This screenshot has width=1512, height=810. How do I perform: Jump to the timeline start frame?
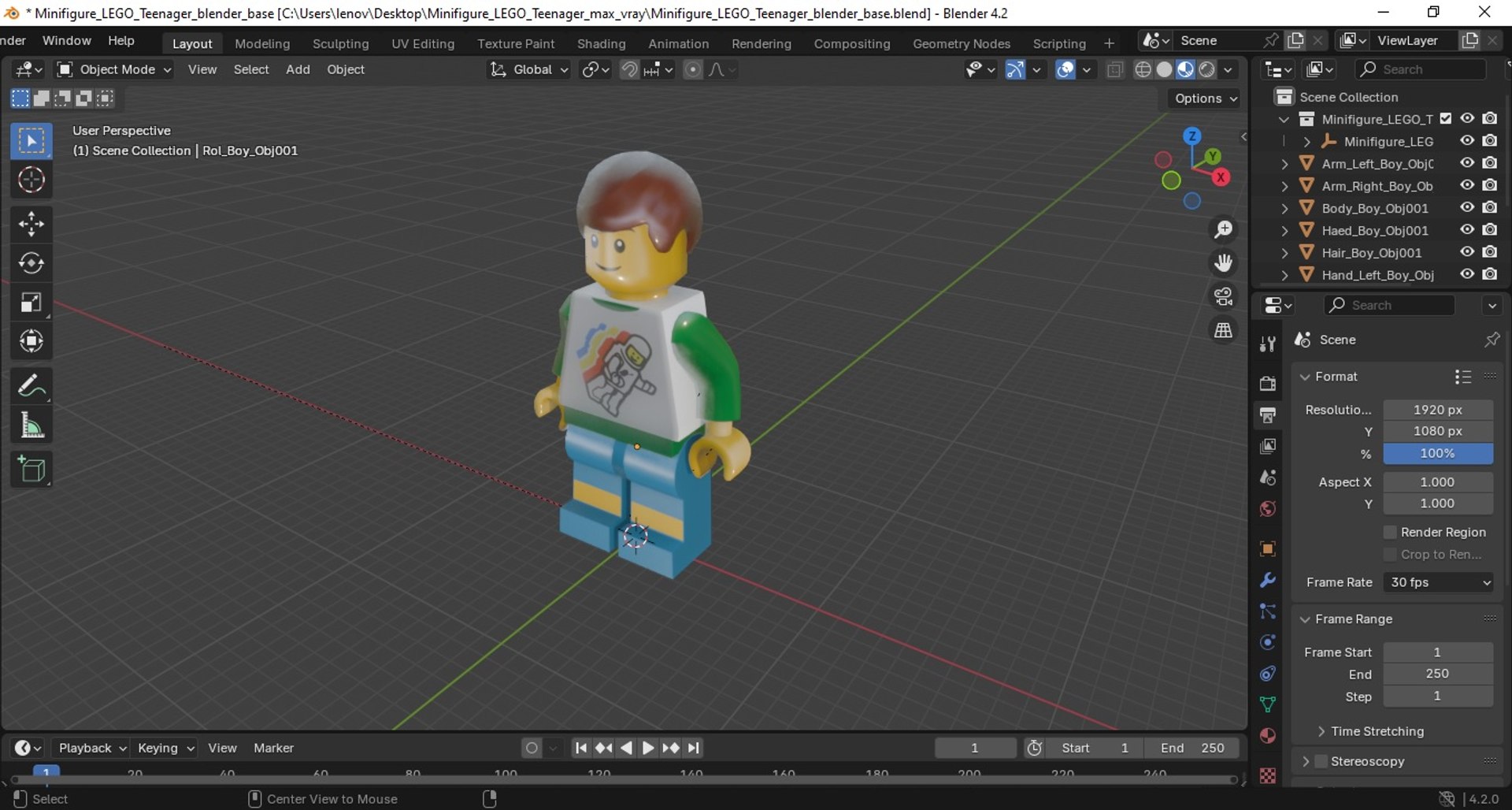coord(580,749)
